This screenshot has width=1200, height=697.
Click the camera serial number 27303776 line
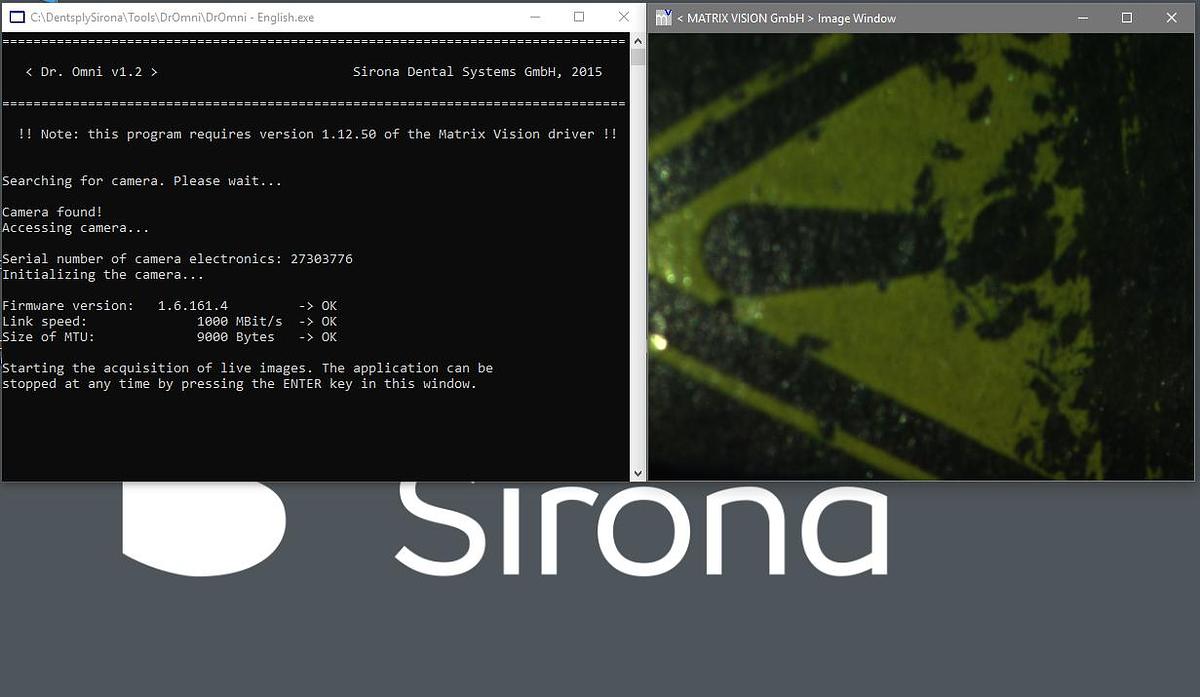click(x=177, y=259)
